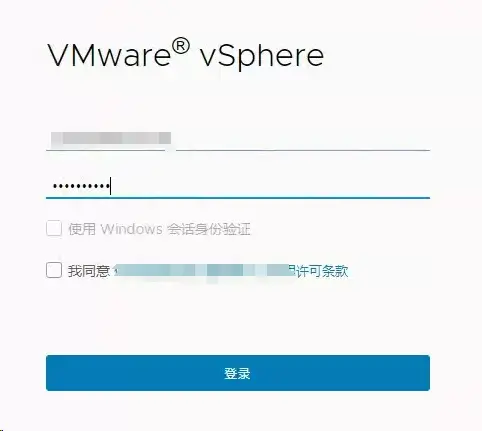The height and width of the screenshot is (431, 482).
Task: Click the registered trademark ® symbol
Action: (181, 46)
